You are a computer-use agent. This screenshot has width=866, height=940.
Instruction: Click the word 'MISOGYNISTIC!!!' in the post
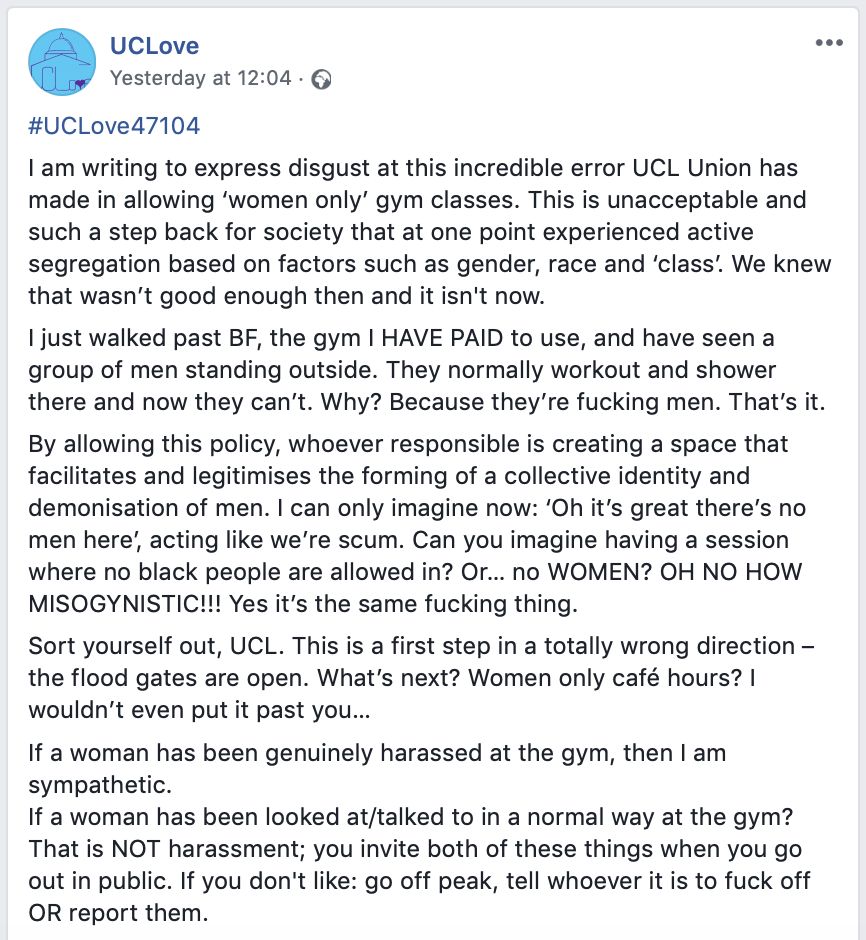point(125,604)
